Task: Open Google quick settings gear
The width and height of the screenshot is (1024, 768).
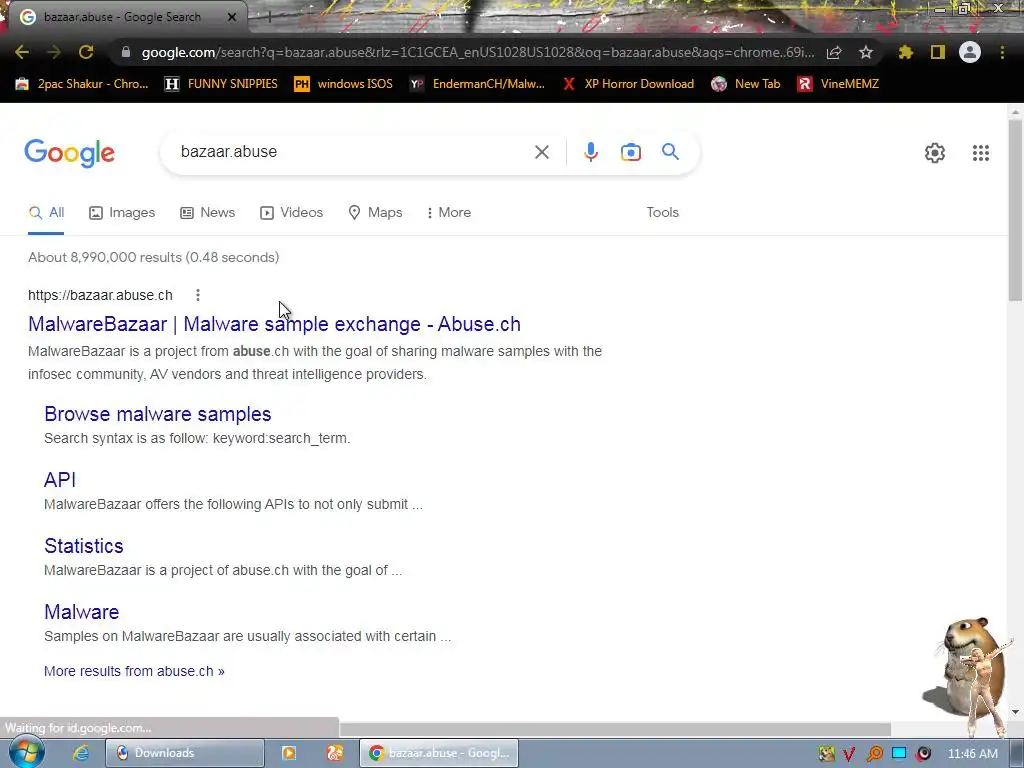Action: tap(935, 153)
